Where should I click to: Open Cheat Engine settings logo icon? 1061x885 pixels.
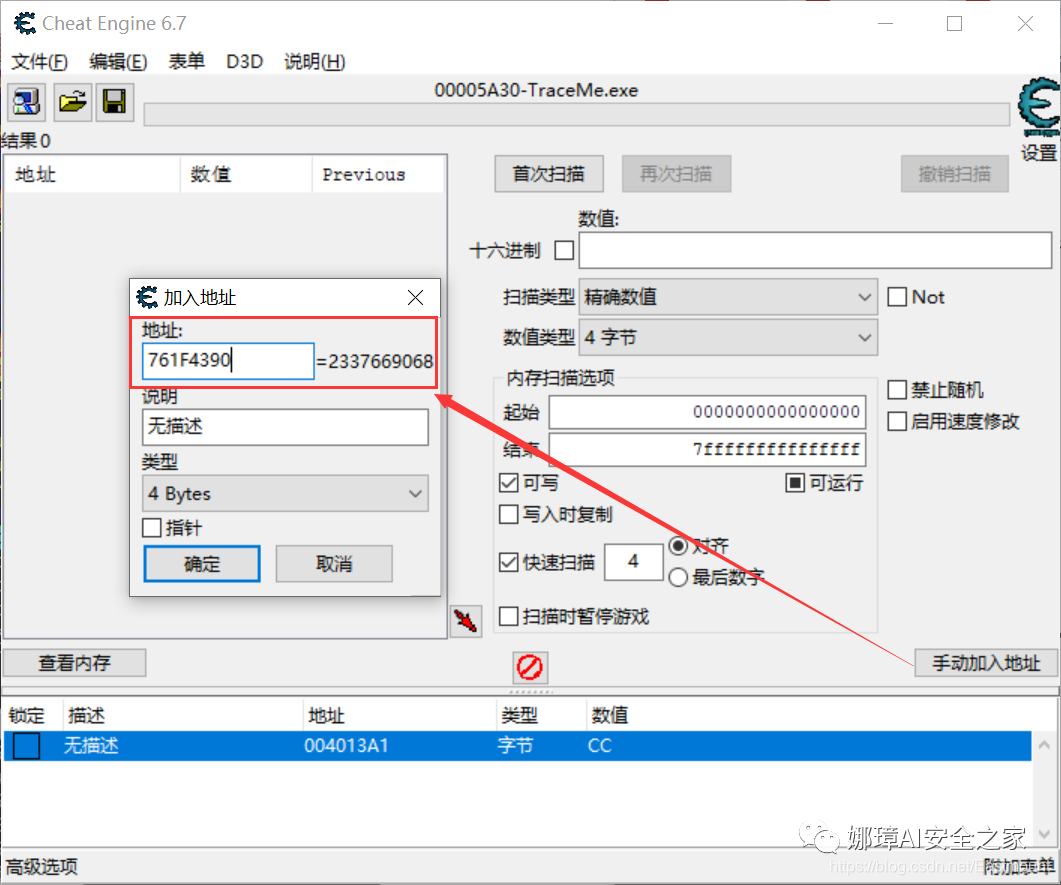coord(1039,108)
